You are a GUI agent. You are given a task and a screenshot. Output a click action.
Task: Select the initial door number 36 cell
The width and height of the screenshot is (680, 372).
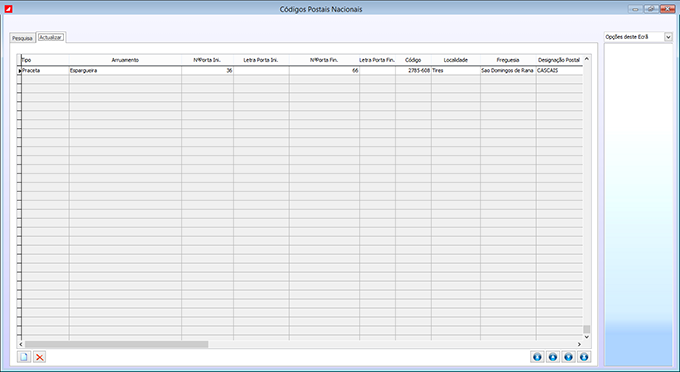(207, 70)
